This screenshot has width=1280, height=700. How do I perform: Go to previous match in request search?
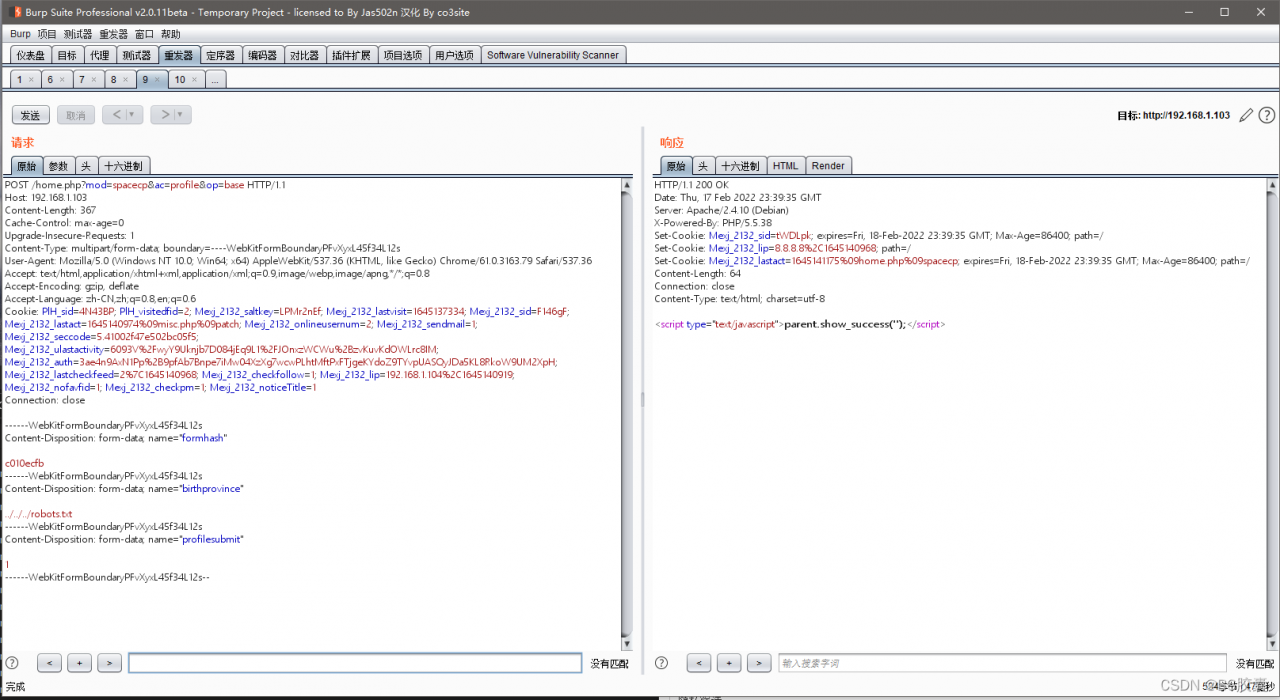pos(50,662)
